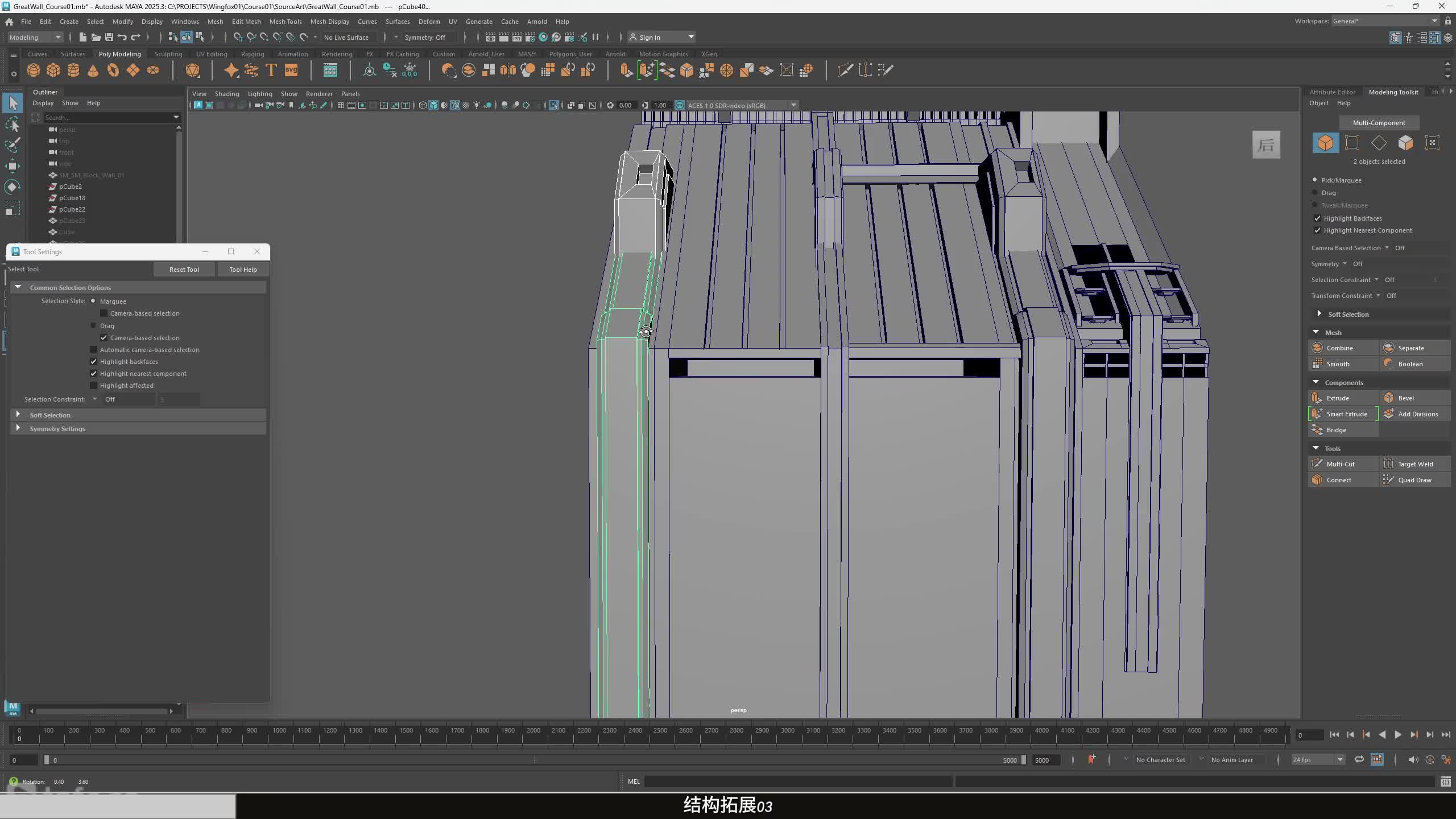This screenshot has height=819, width=1456.
Task: Open the Modeling menu set dropdown
Action: [35, 38]
